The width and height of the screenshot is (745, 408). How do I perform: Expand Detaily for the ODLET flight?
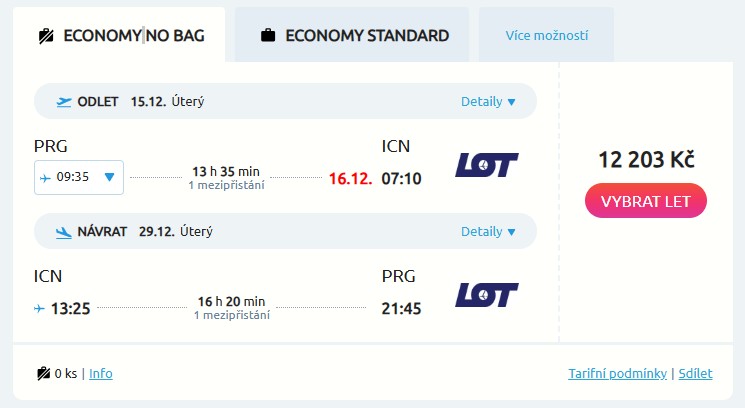tap(488, 101)
